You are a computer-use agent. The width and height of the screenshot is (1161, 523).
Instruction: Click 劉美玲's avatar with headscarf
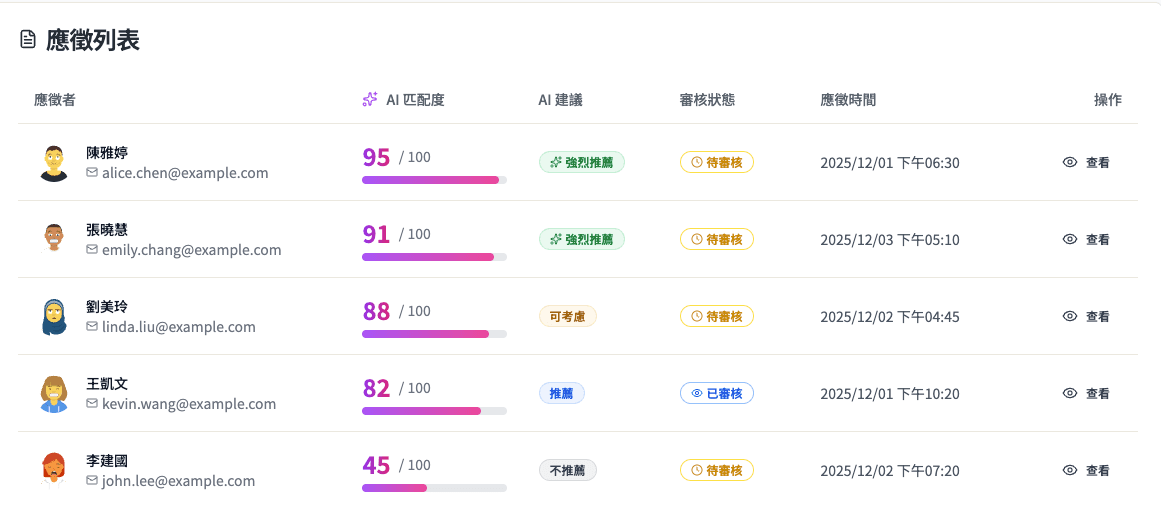tap(54, 316)
